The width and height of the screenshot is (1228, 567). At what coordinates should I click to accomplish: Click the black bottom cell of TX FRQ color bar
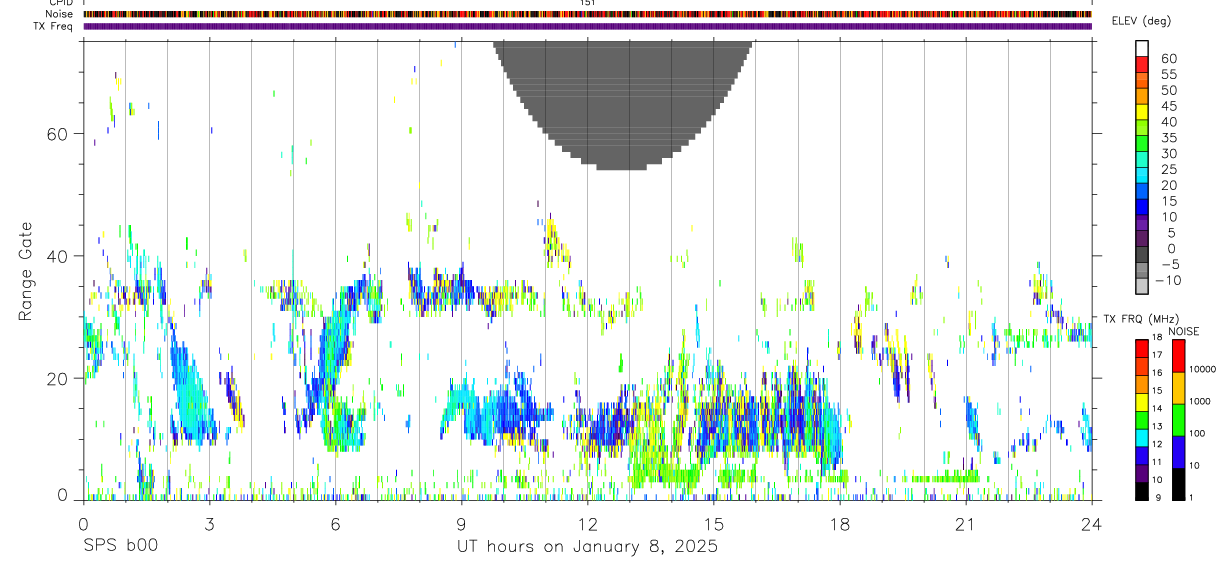(1142, 491)
